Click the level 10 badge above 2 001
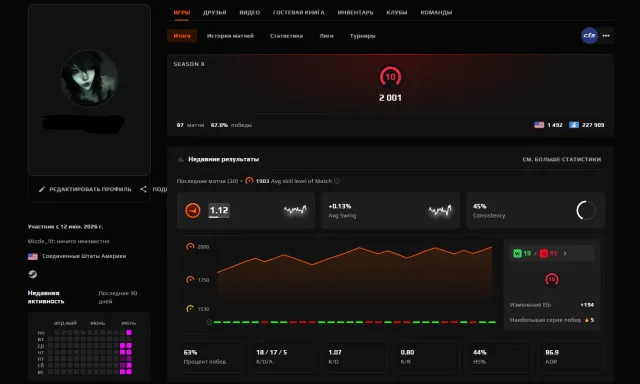 point(390,77)
